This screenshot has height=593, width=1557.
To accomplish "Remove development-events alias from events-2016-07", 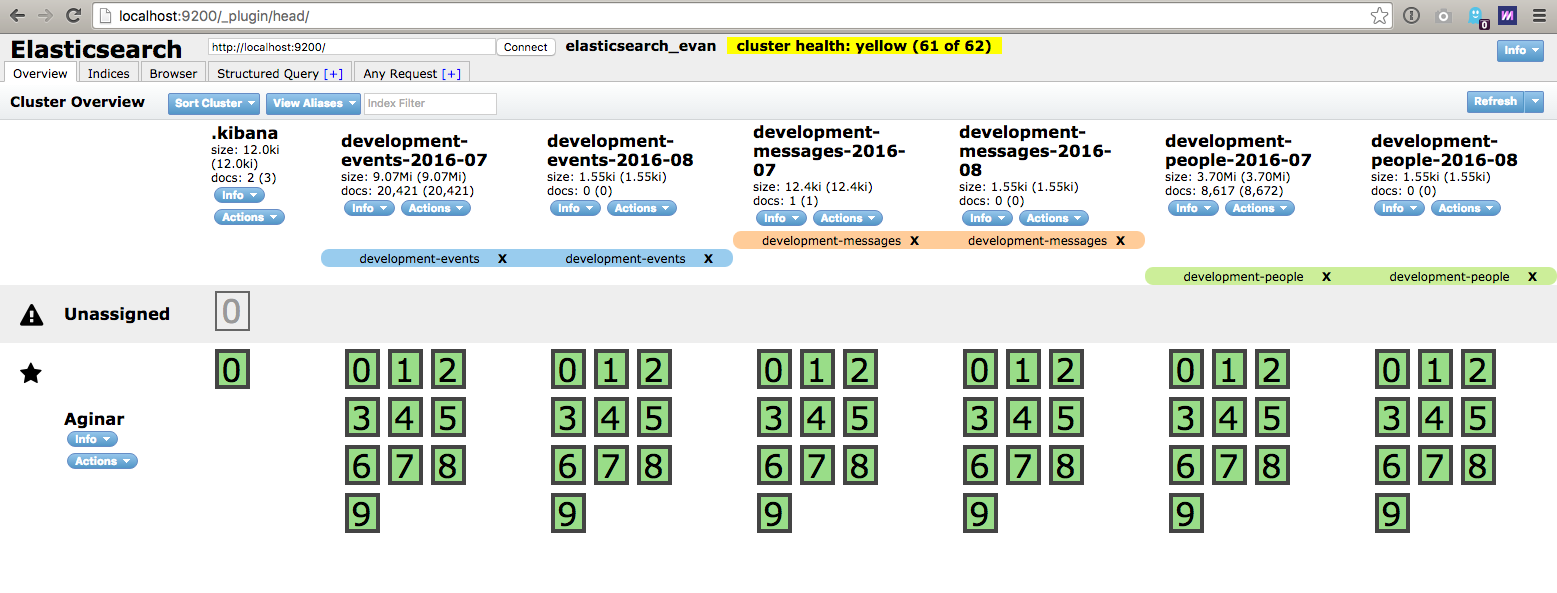I will [x=502, y=259].
